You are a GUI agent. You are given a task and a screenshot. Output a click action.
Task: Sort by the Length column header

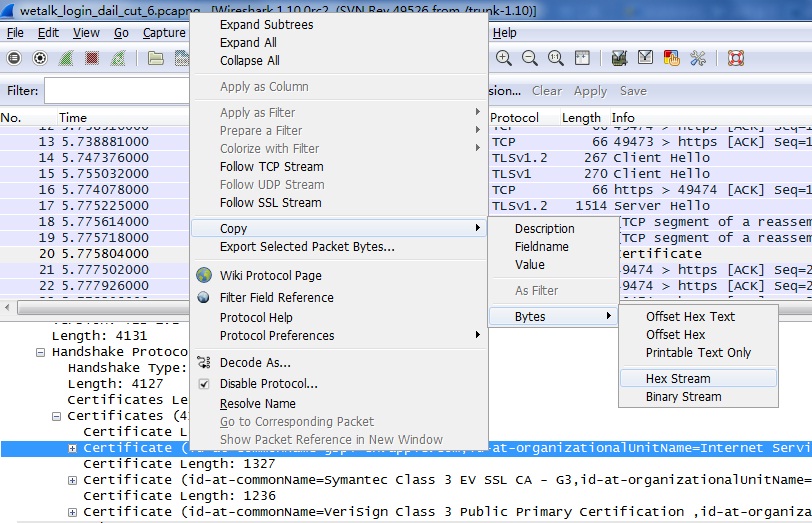[x=583, y=118]
